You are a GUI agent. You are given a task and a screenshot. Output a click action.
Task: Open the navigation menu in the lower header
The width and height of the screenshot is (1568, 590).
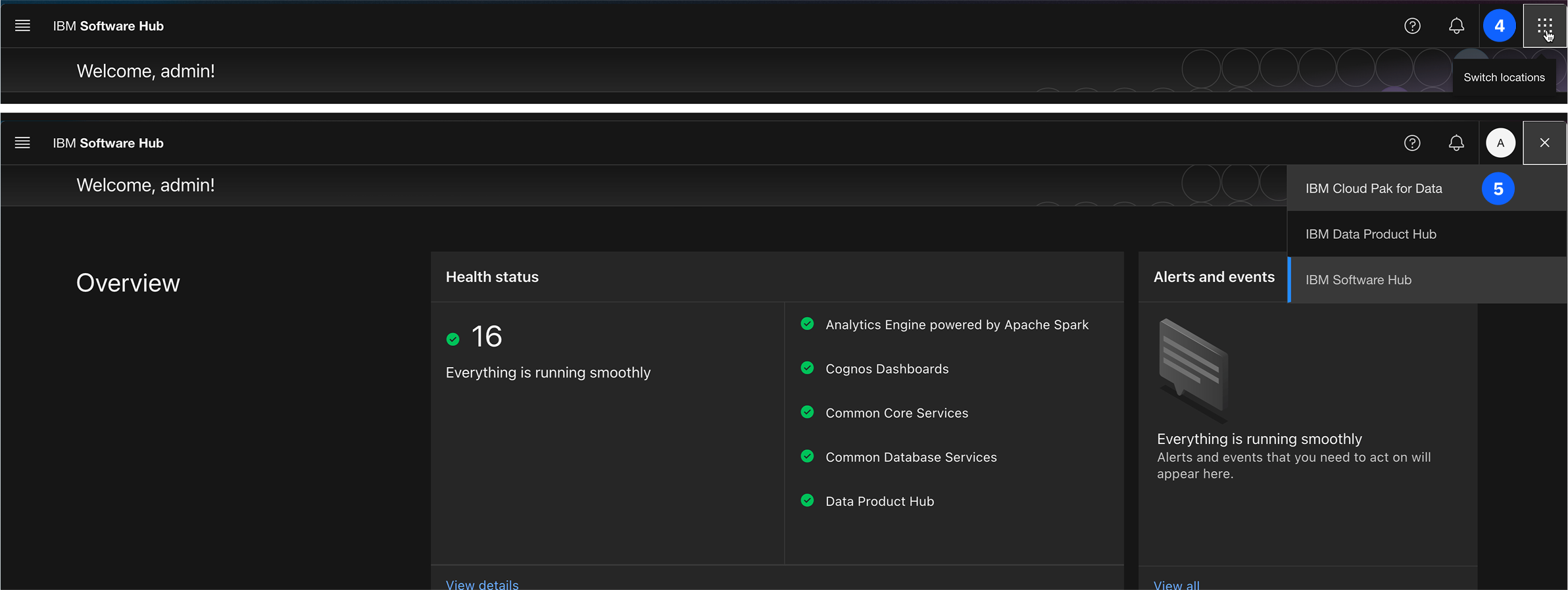tap(22, 143)
